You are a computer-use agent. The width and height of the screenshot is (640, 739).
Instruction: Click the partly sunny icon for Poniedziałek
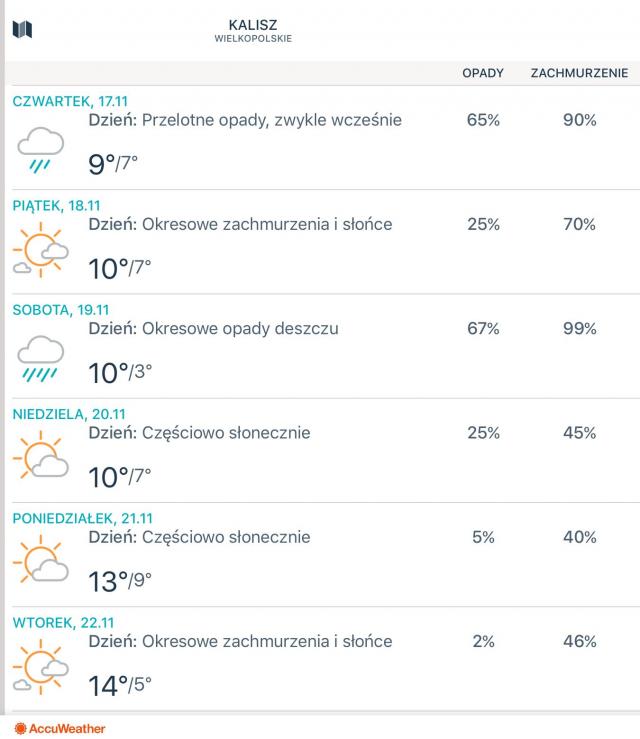(x=40, y=564)
